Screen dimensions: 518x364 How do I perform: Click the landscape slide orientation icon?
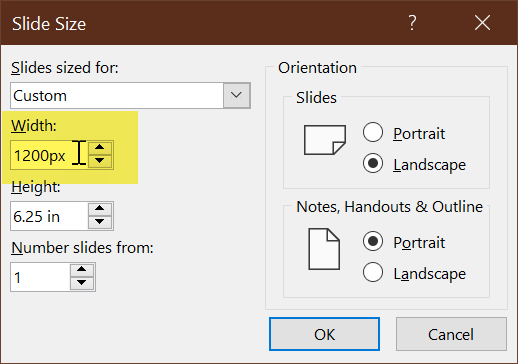click(325, 140)
